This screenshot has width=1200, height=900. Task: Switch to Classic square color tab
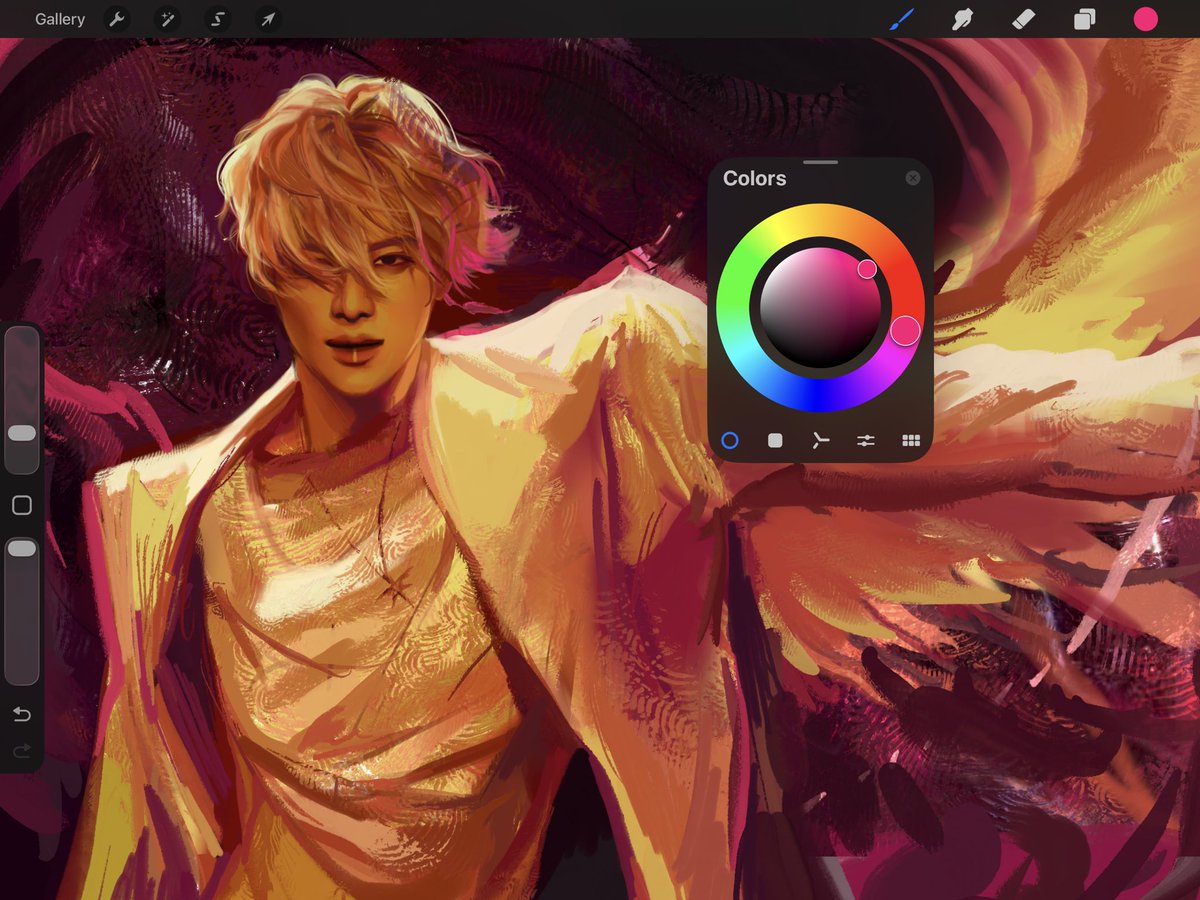pos(775,440)
